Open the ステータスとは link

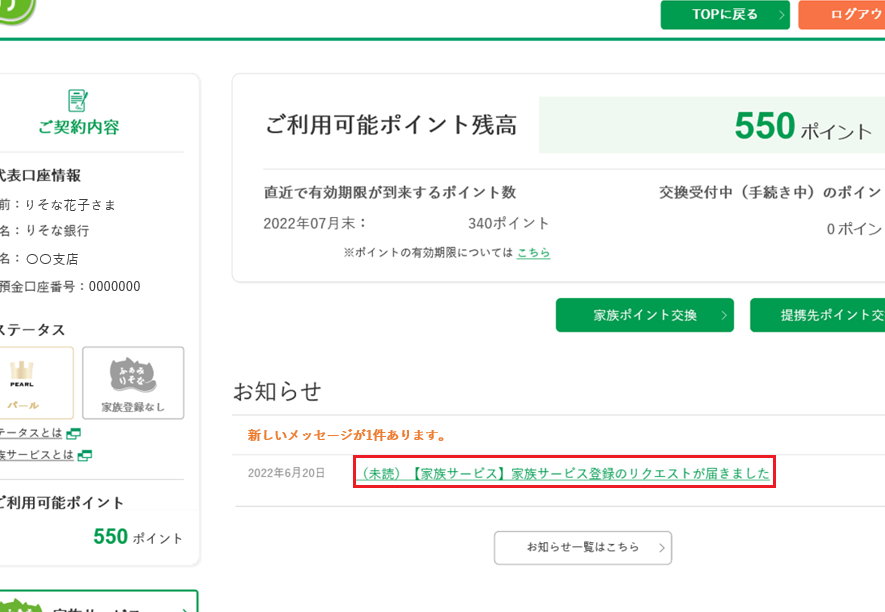pos(30,433)
